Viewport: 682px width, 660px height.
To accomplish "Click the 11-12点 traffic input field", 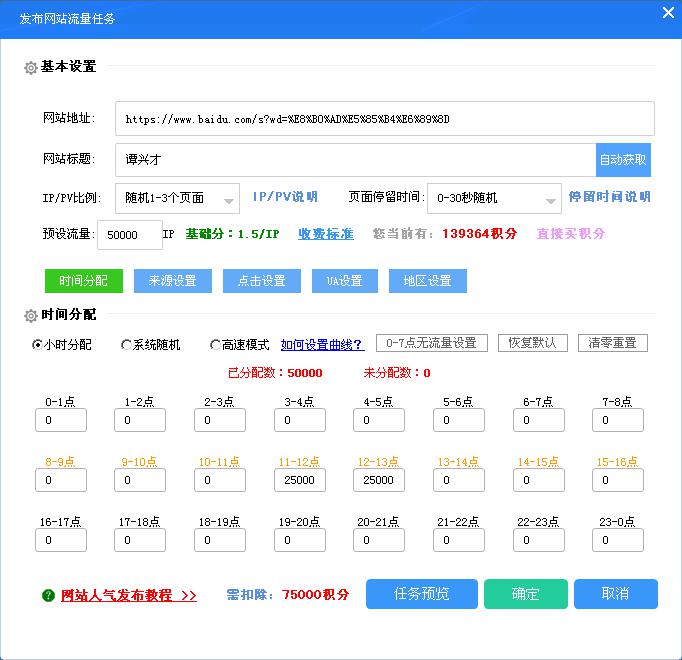I will point(299,480).
